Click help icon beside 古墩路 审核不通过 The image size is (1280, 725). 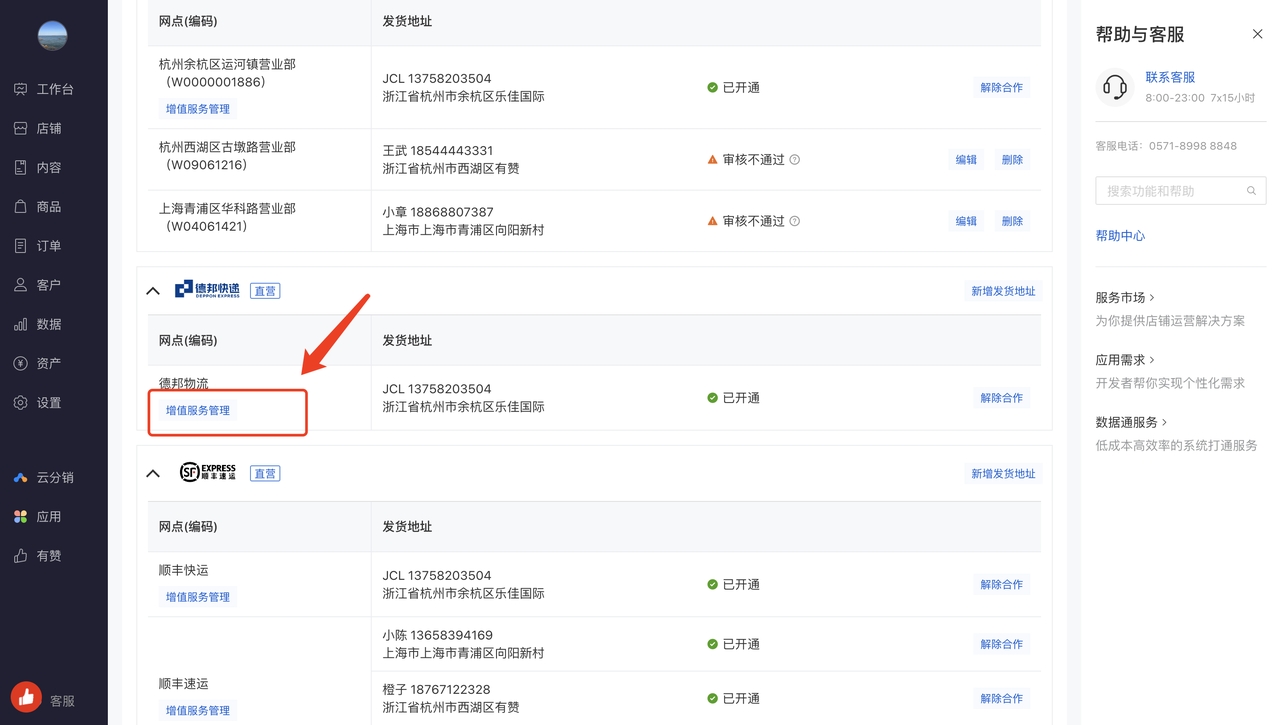click(795, 159)
